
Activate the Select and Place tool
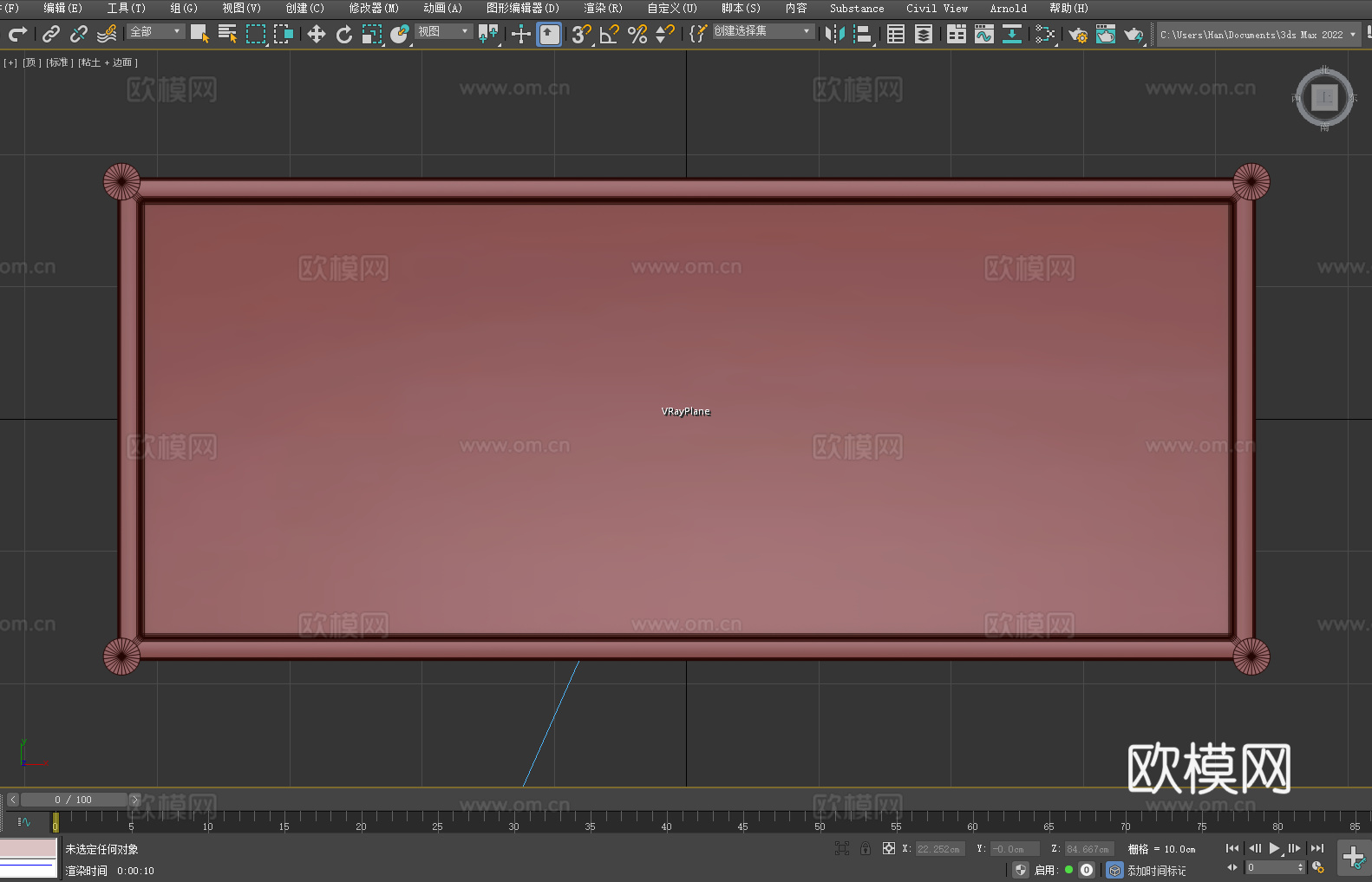pyautogui.click(x=400, y=34)
